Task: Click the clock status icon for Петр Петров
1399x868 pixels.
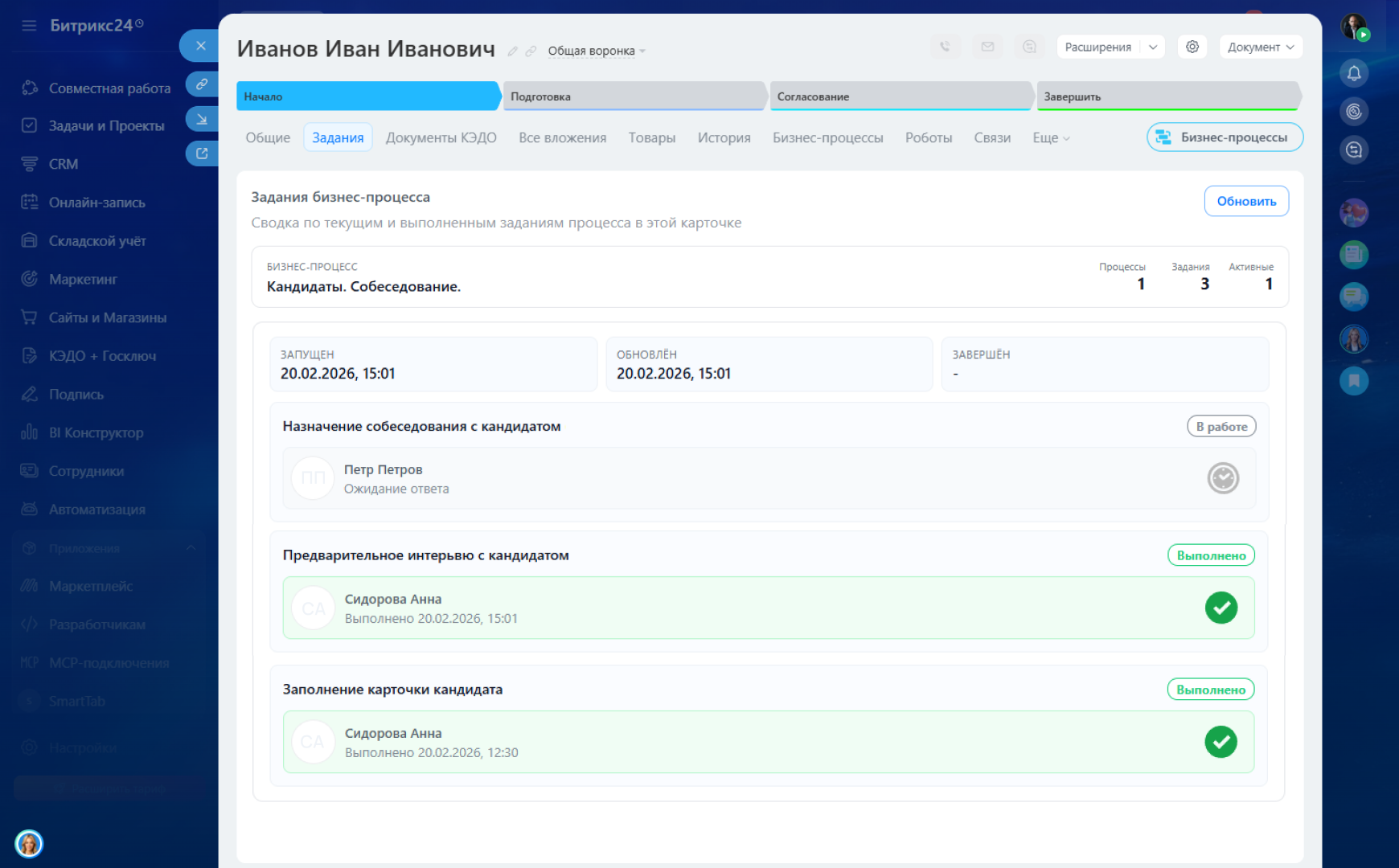Action: [x=1223, y=478]
